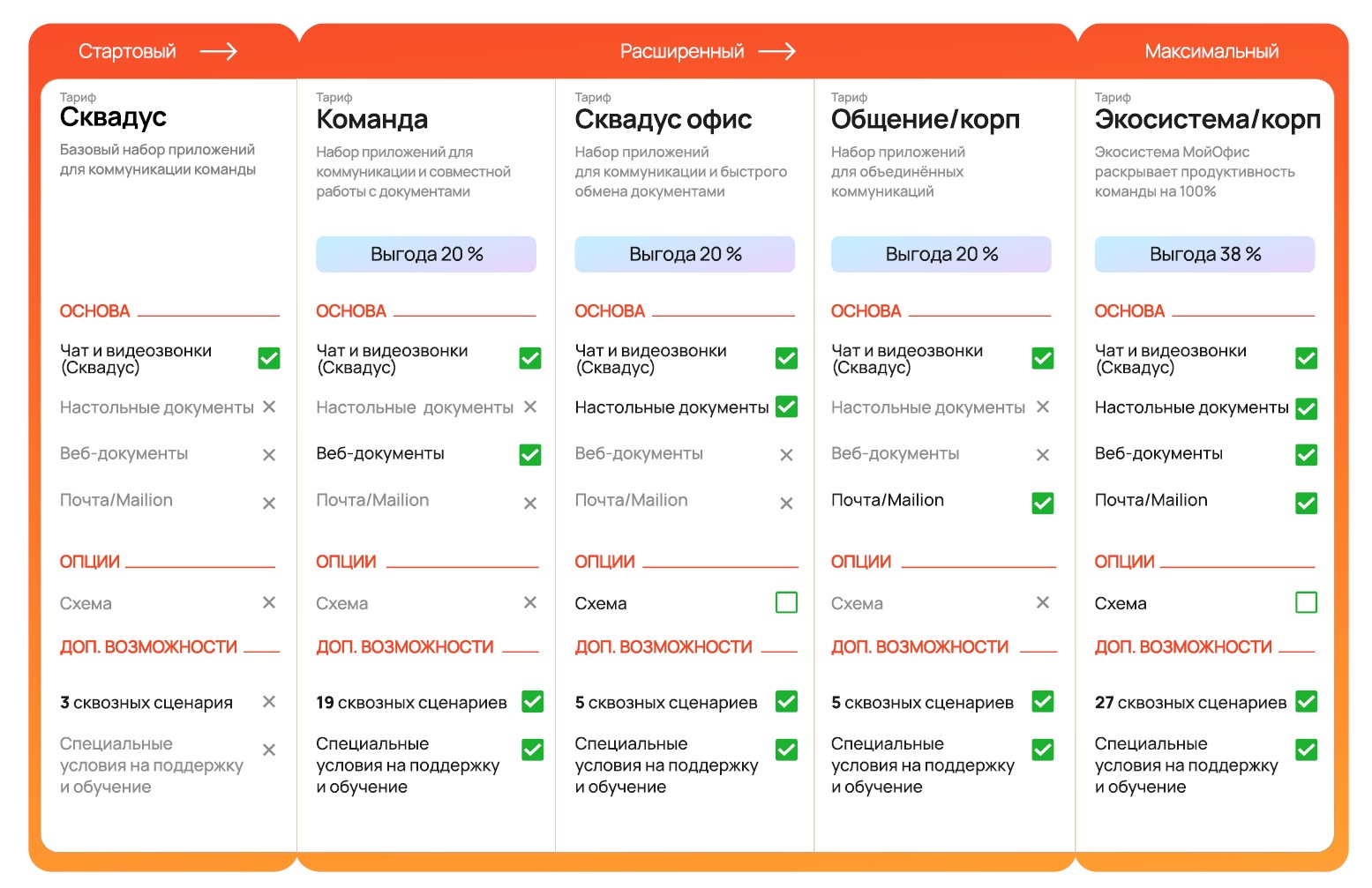Click the X beside 3 сквозных сценария
The image size is (1372, 888).
click(x=269, y=701)
